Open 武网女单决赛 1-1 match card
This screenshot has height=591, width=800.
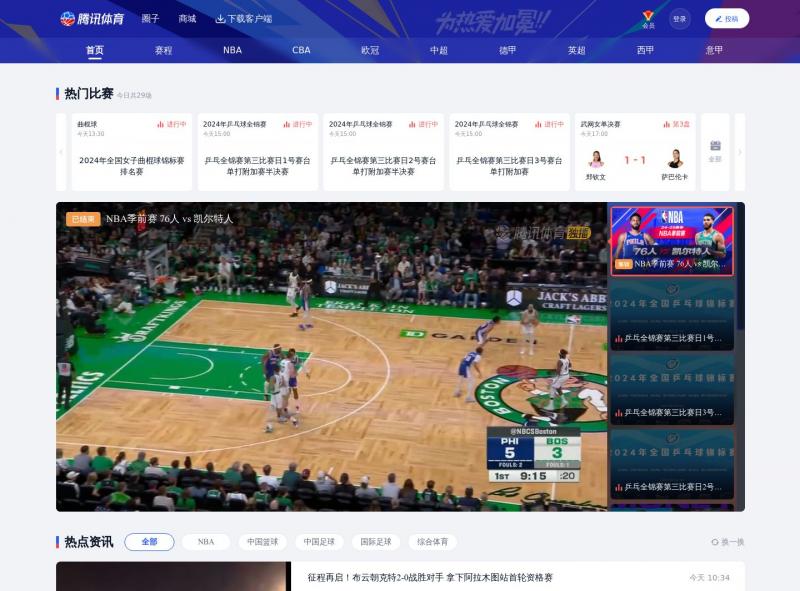(635, 152)
